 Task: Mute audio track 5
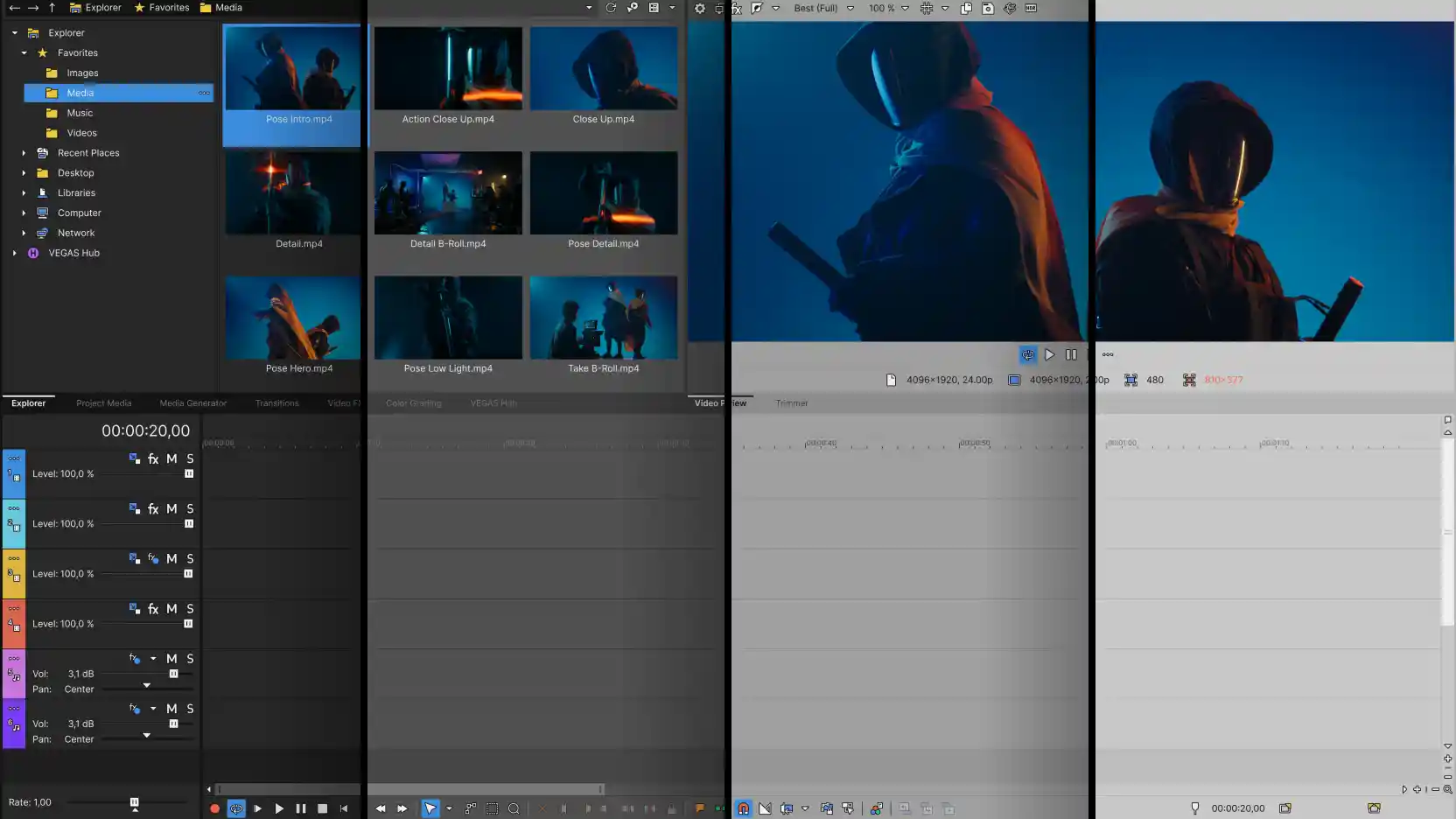click(x=171, y=658)
